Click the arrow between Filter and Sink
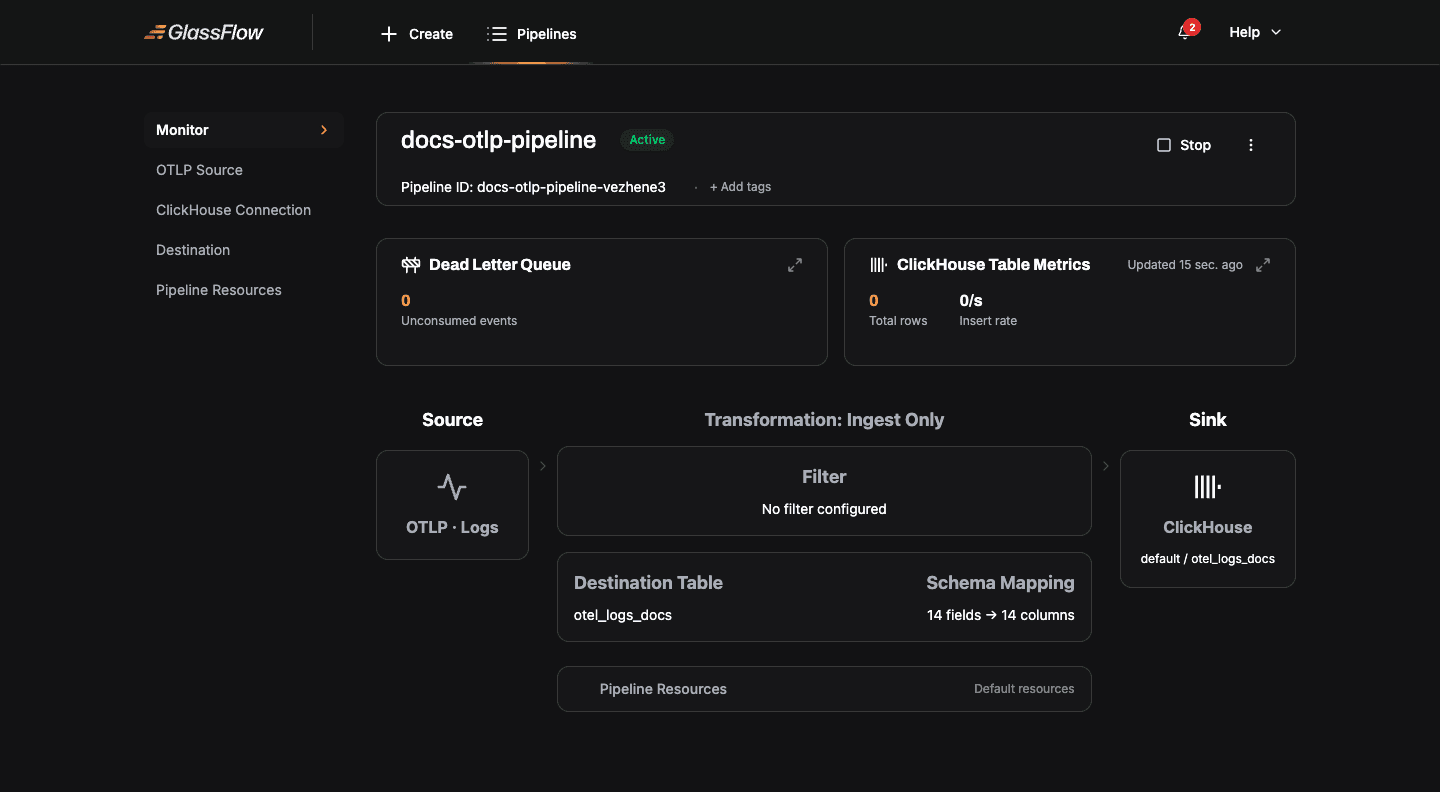 click(x=1106, y=466)
